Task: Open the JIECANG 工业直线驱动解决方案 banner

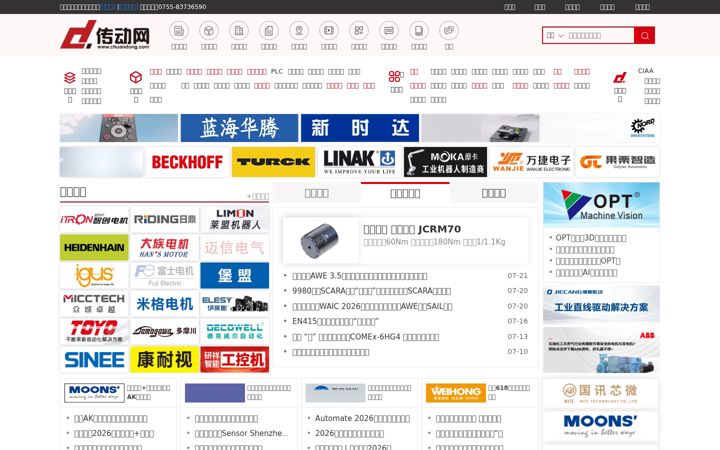Action: point(602,305)
